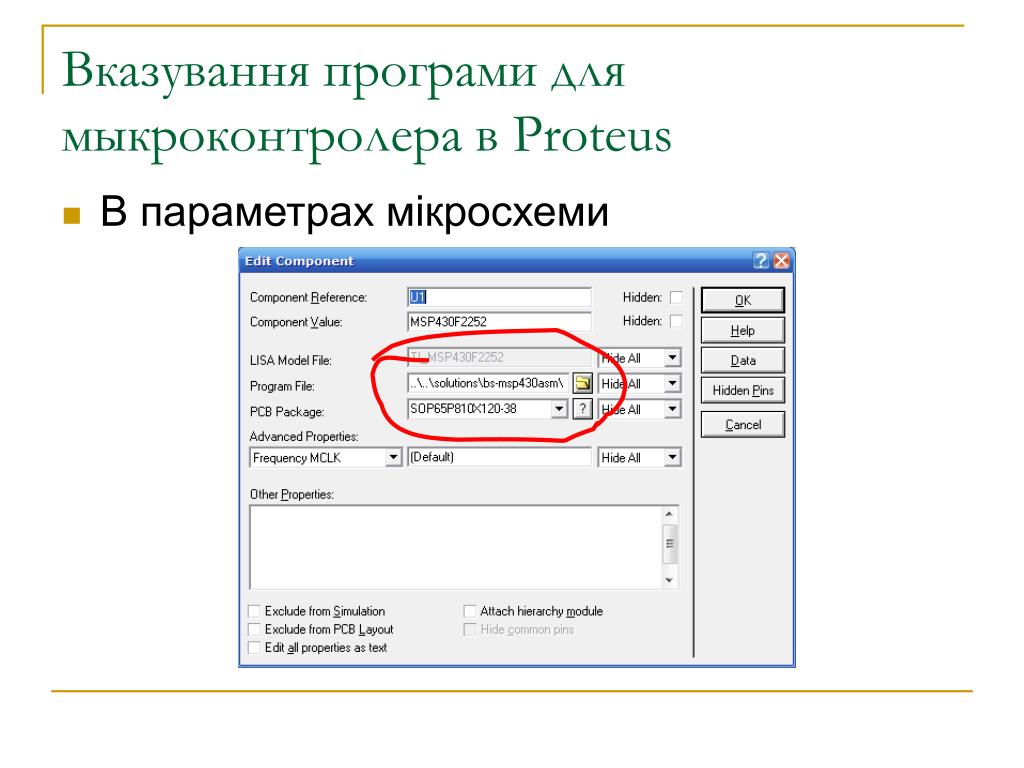The width and height of the screenshot is (1024, 768).
Task: Cancel the Edit Component dialog
Action: coord(743,425)
